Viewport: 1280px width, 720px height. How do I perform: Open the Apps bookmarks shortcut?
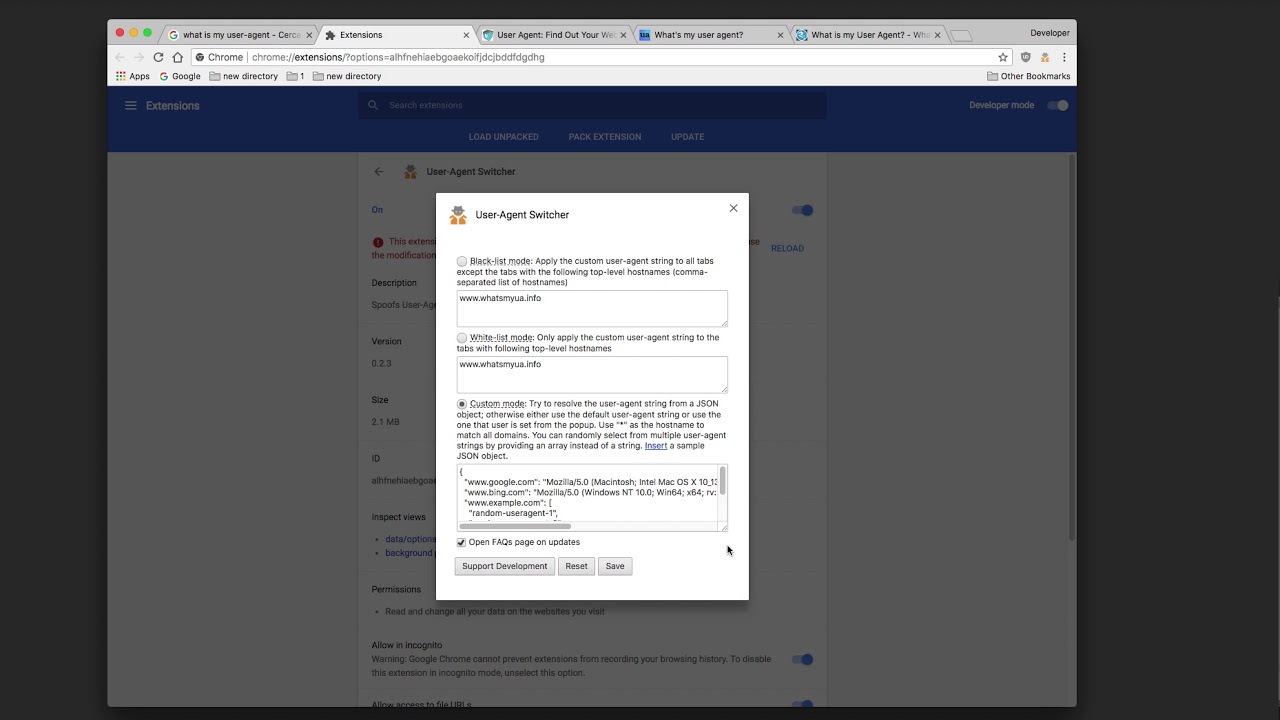click(x=133, y=76)
